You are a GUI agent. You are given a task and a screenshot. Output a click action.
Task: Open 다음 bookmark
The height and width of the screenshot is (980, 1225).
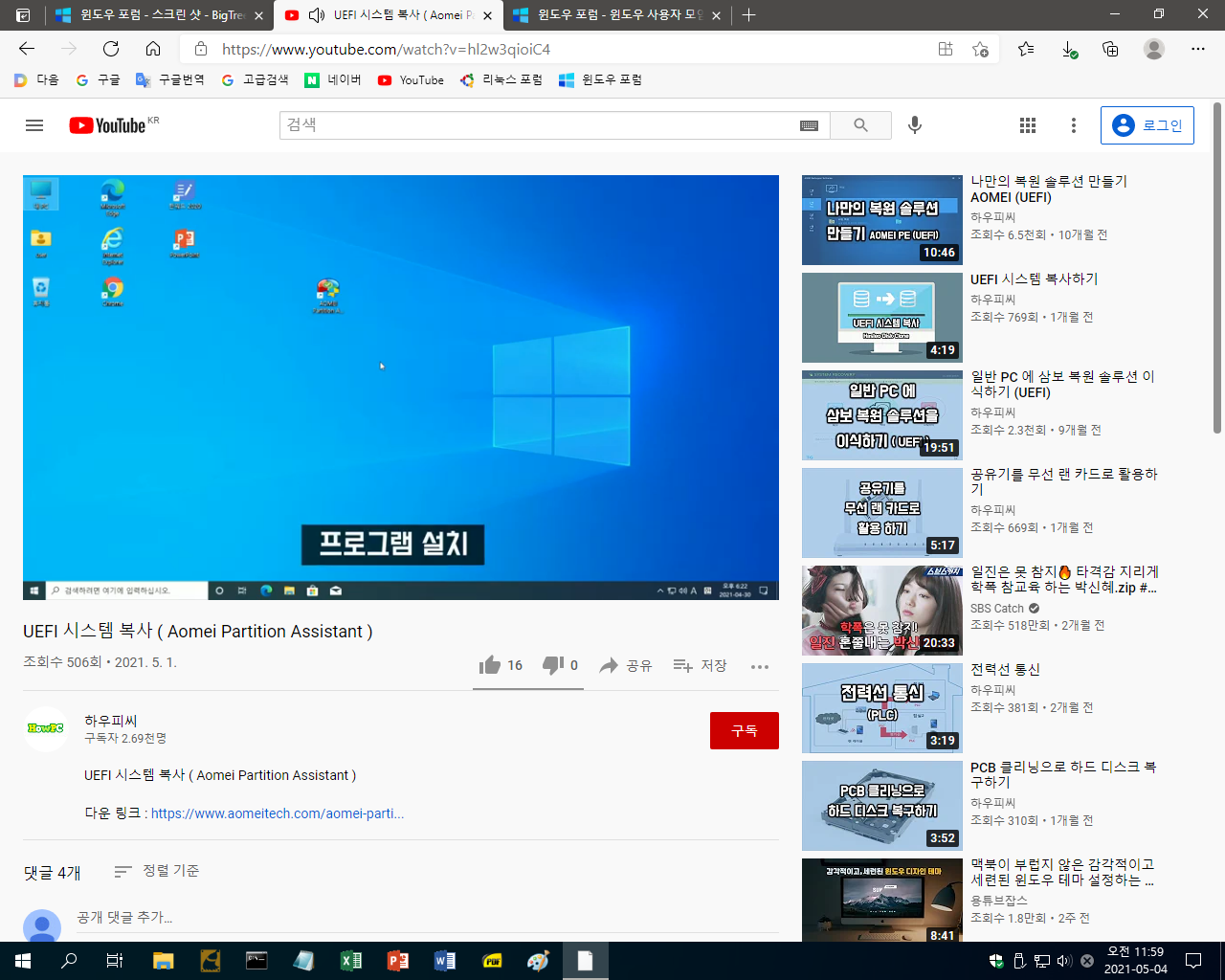pyautogui.click(x=36, y=80)
